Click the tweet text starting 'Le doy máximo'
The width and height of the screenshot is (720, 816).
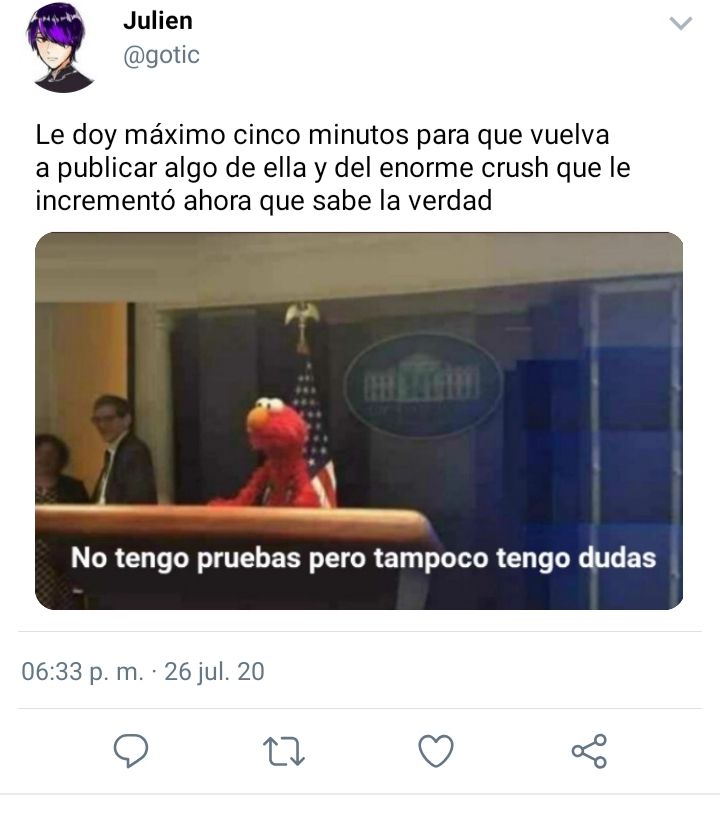pos(333,168)
